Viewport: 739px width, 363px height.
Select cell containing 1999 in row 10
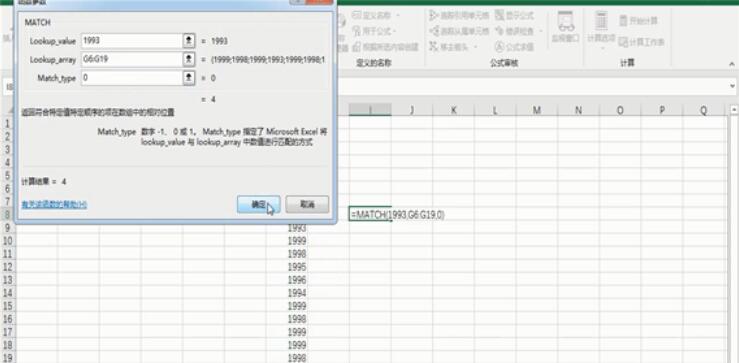click(287, 241)
